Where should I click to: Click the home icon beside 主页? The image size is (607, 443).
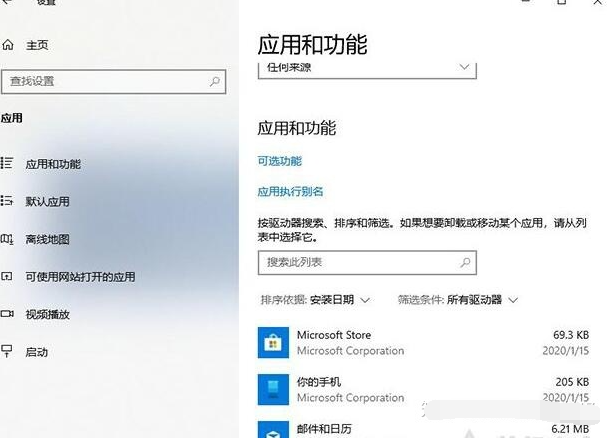click(8, 45)
